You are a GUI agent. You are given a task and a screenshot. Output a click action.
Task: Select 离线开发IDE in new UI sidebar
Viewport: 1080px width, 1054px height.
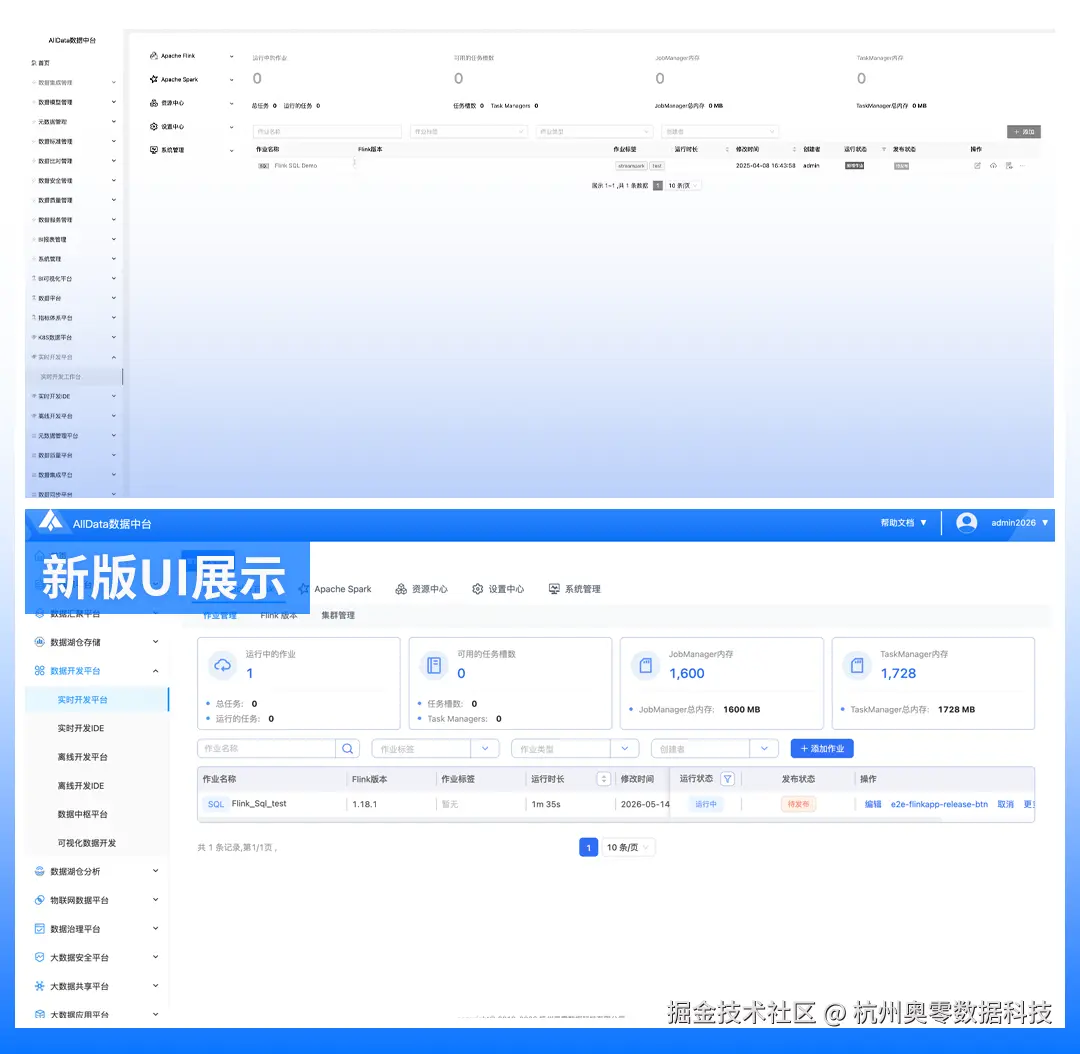pos(81,786)
